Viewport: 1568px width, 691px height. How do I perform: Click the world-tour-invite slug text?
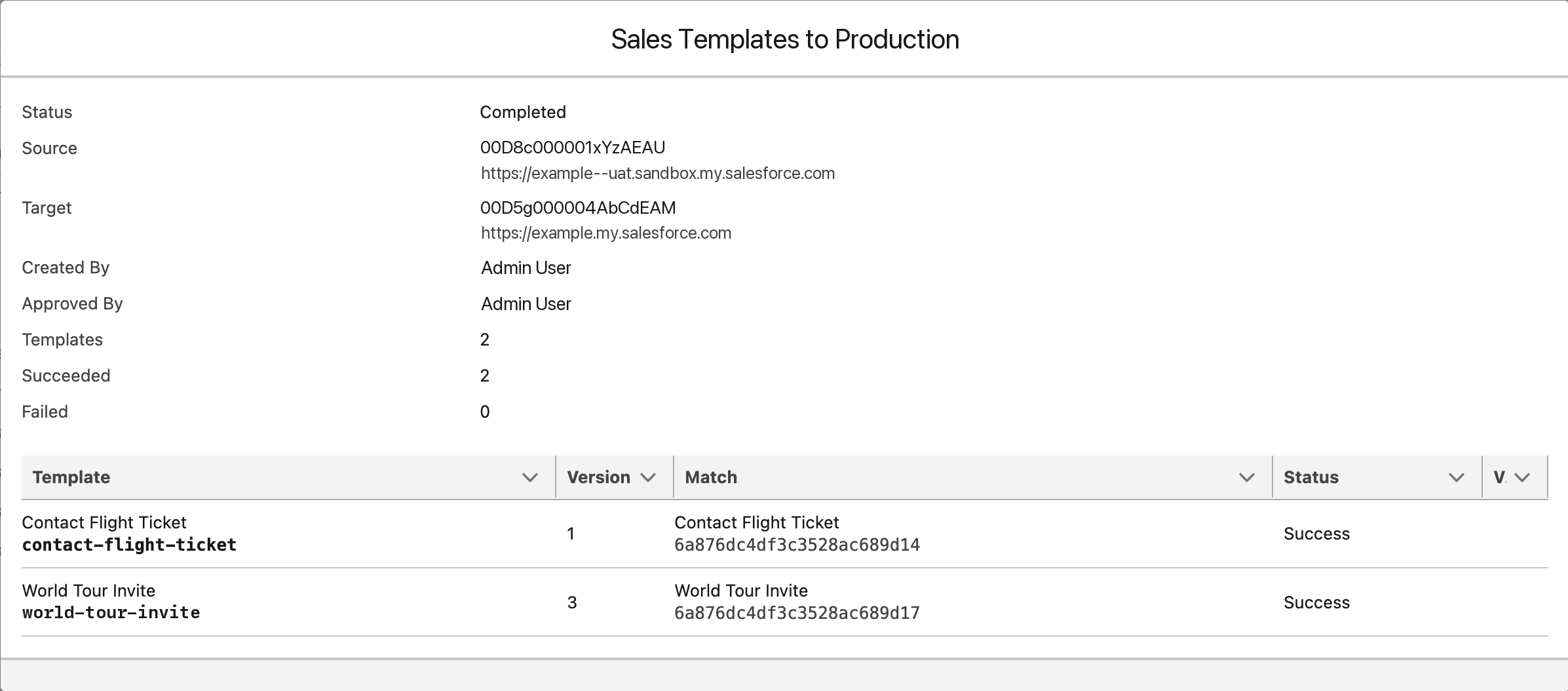pyautogui.click(x=111, y=612)
